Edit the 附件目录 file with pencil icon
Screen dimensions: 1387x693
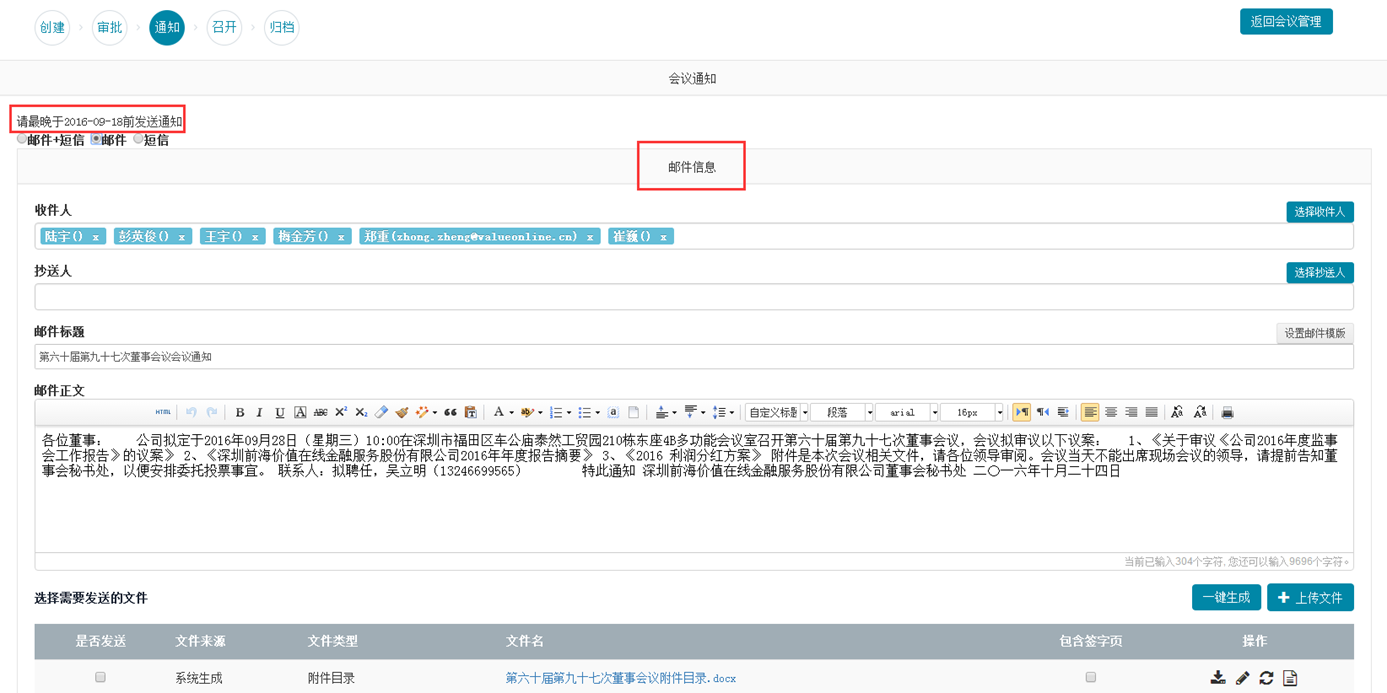1242,677
